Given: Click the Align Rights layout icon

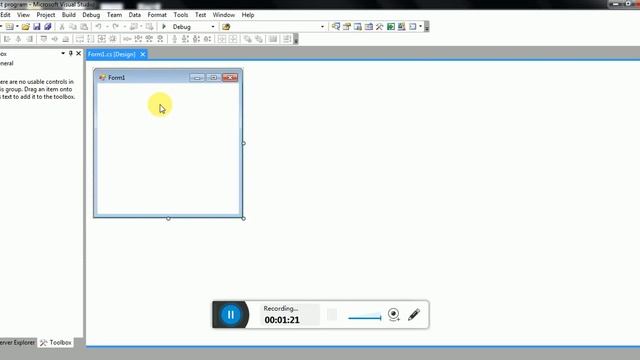Looking at the screenshot, I should (29, 39).
